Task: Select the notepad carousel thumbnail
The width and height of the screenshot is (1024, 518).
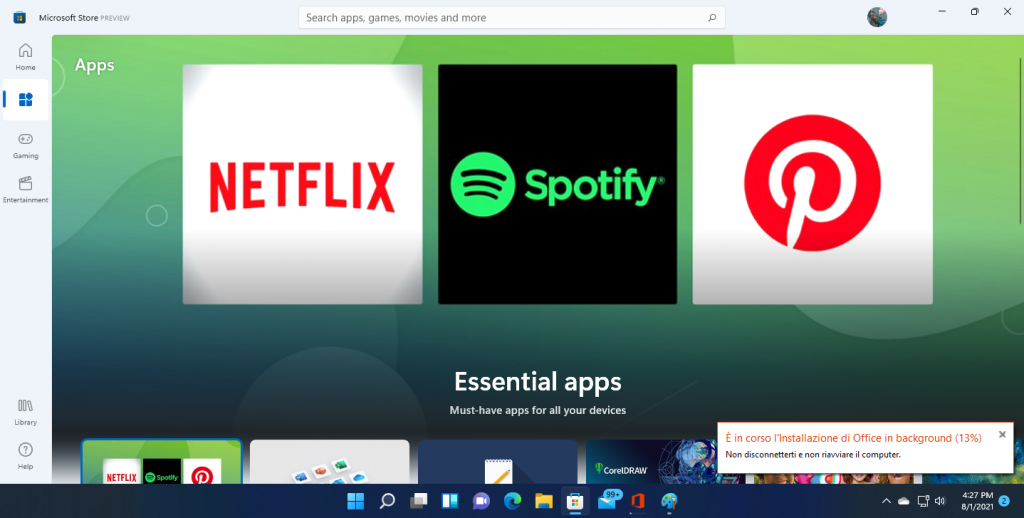Action: 498,462
